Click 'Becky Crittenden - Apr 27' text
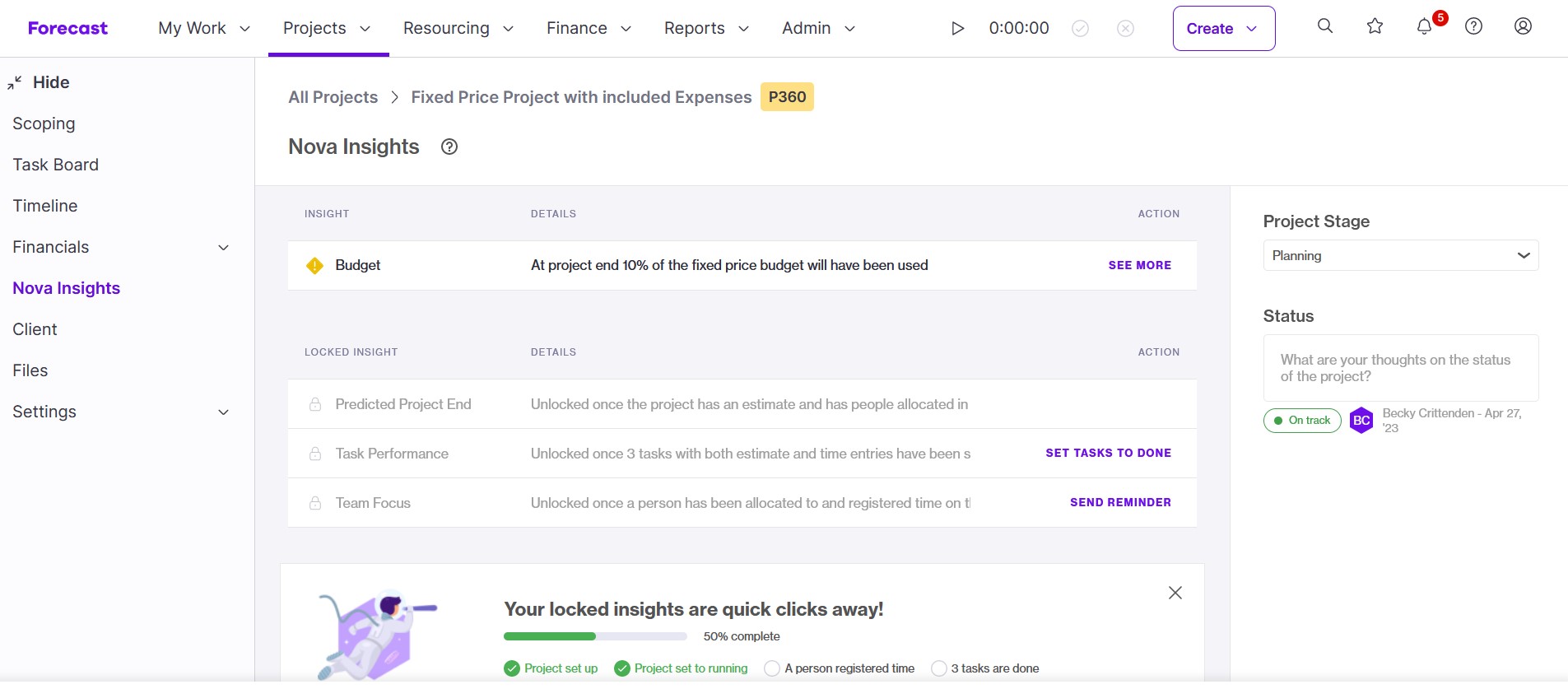The height and width of the screenshot is (689, 1568). (x=1452, y=420)
